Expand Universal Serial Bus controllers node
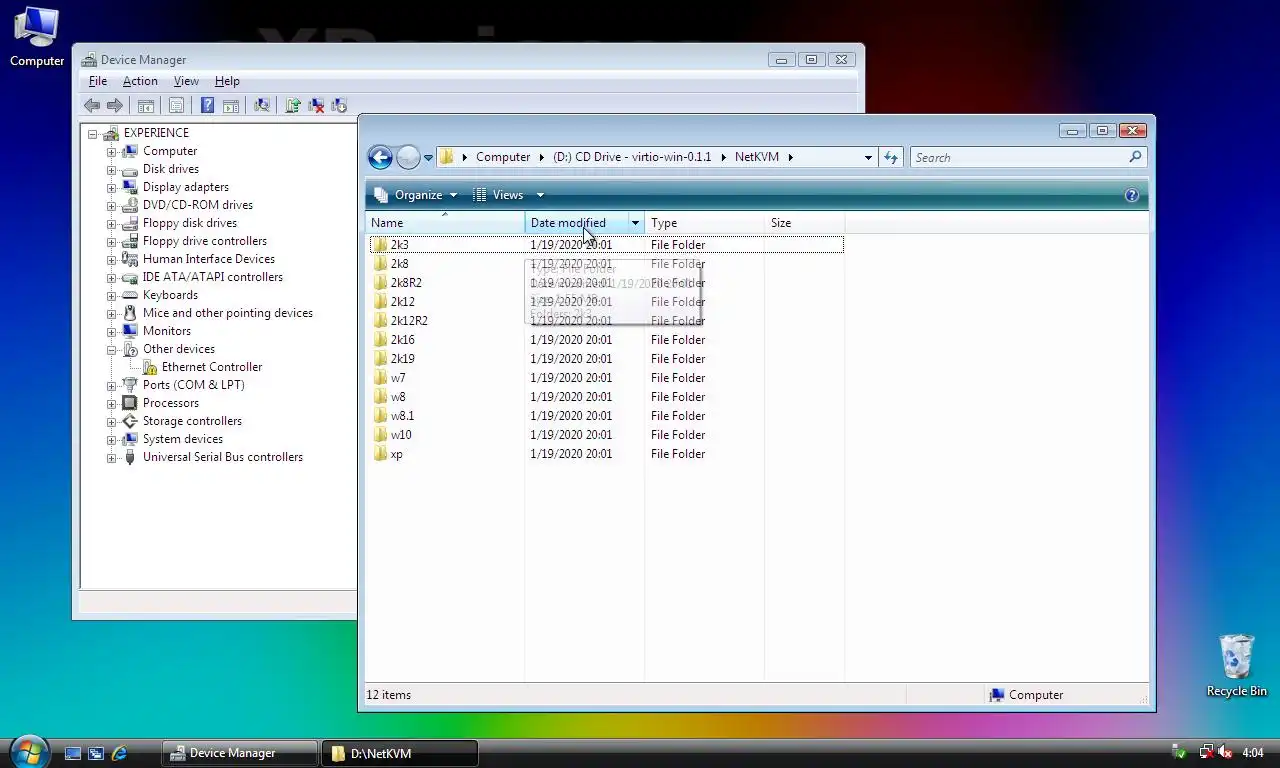 [x=112, y=457]
